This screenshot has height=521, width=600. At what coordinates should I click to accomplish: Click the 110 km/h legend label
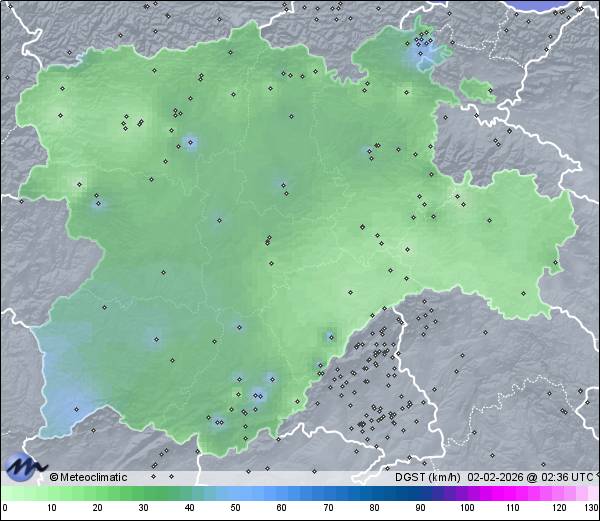[x=513, y=509]
